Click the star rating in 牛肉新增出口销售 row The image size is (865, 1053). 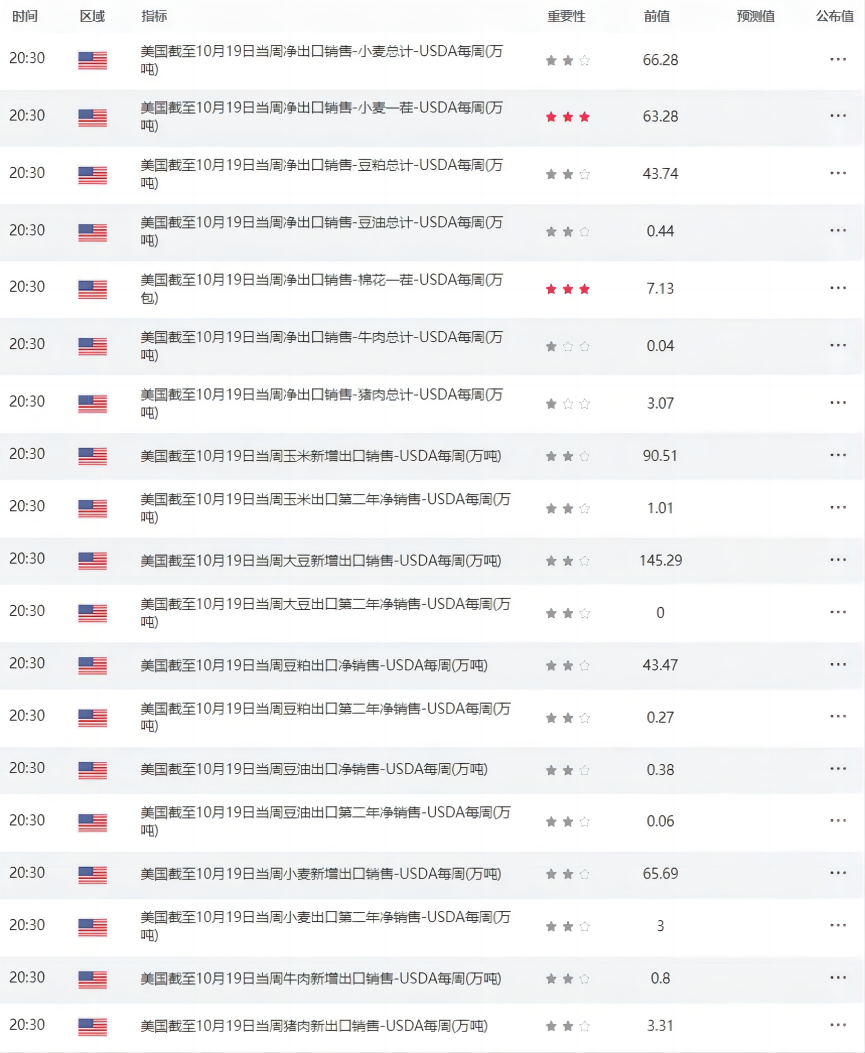(568, 979)
